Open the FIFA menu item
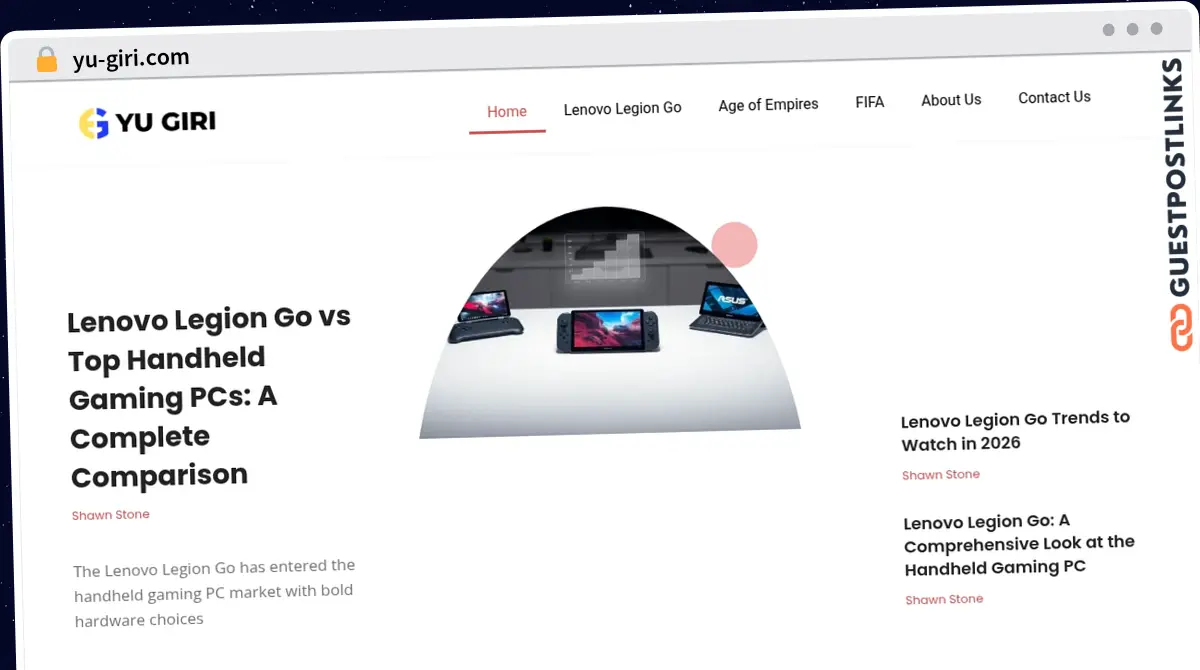The image size is (1200, 670). 870,101
